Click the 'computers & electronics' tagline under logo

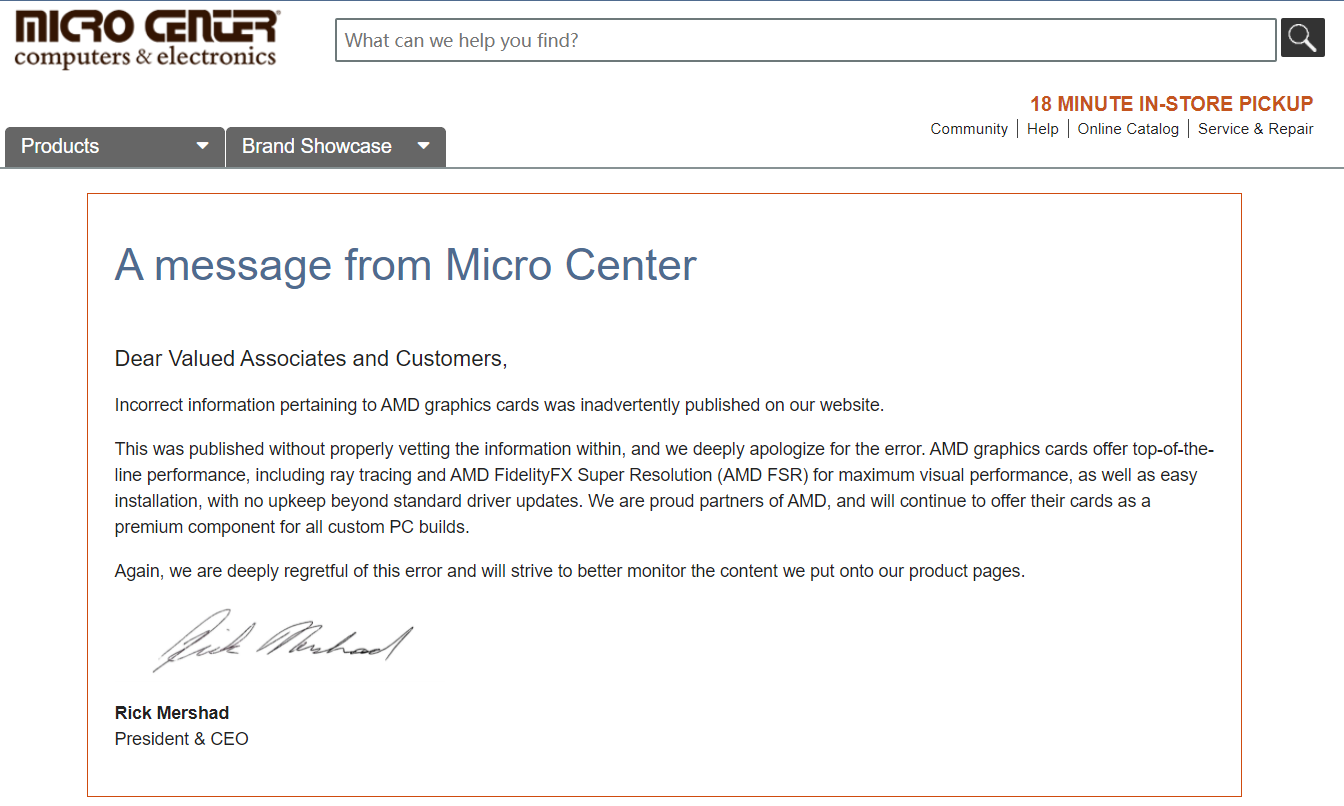pos(144,57)
